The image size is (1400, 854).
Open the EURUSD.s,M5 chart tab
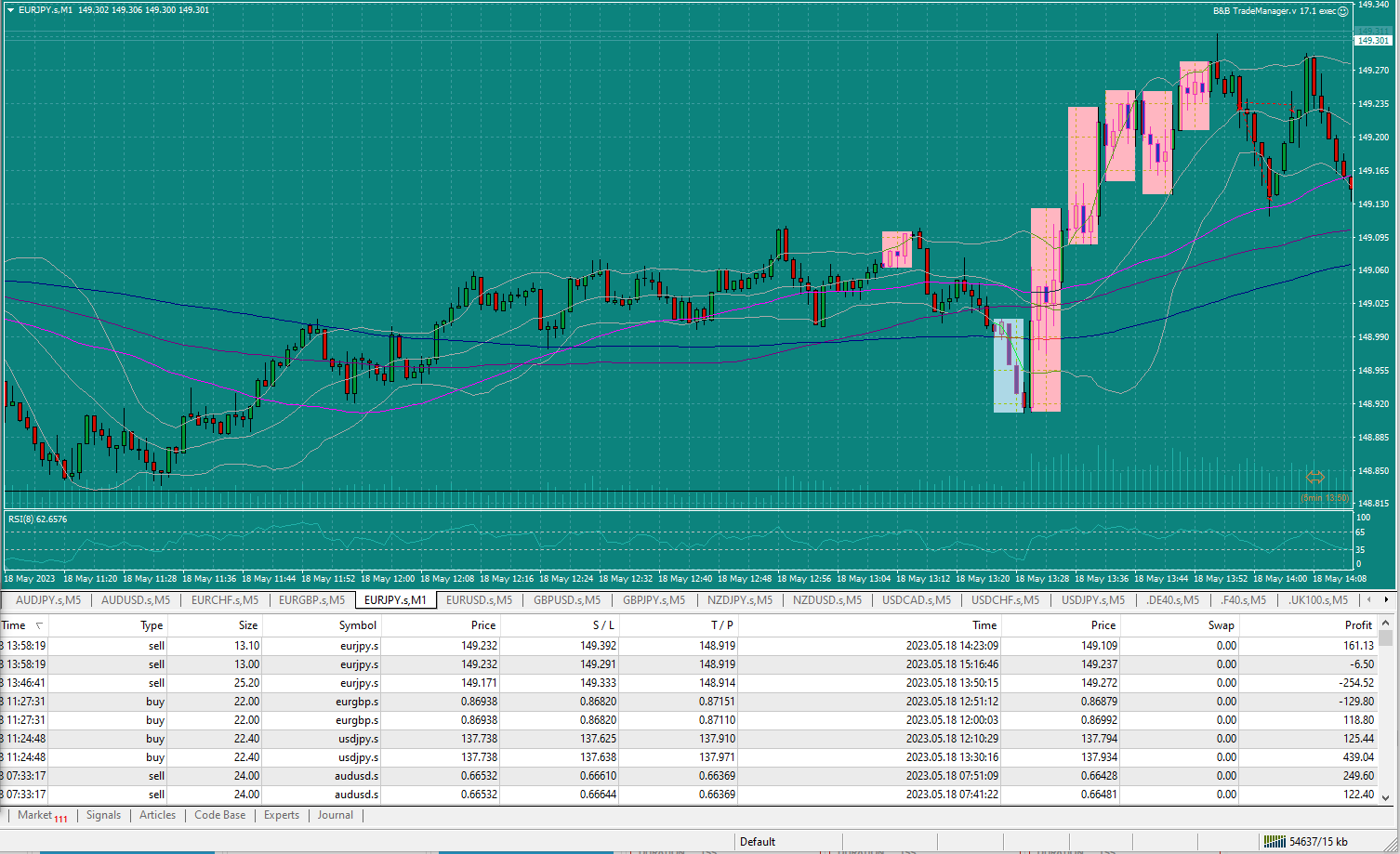(479, 600)
